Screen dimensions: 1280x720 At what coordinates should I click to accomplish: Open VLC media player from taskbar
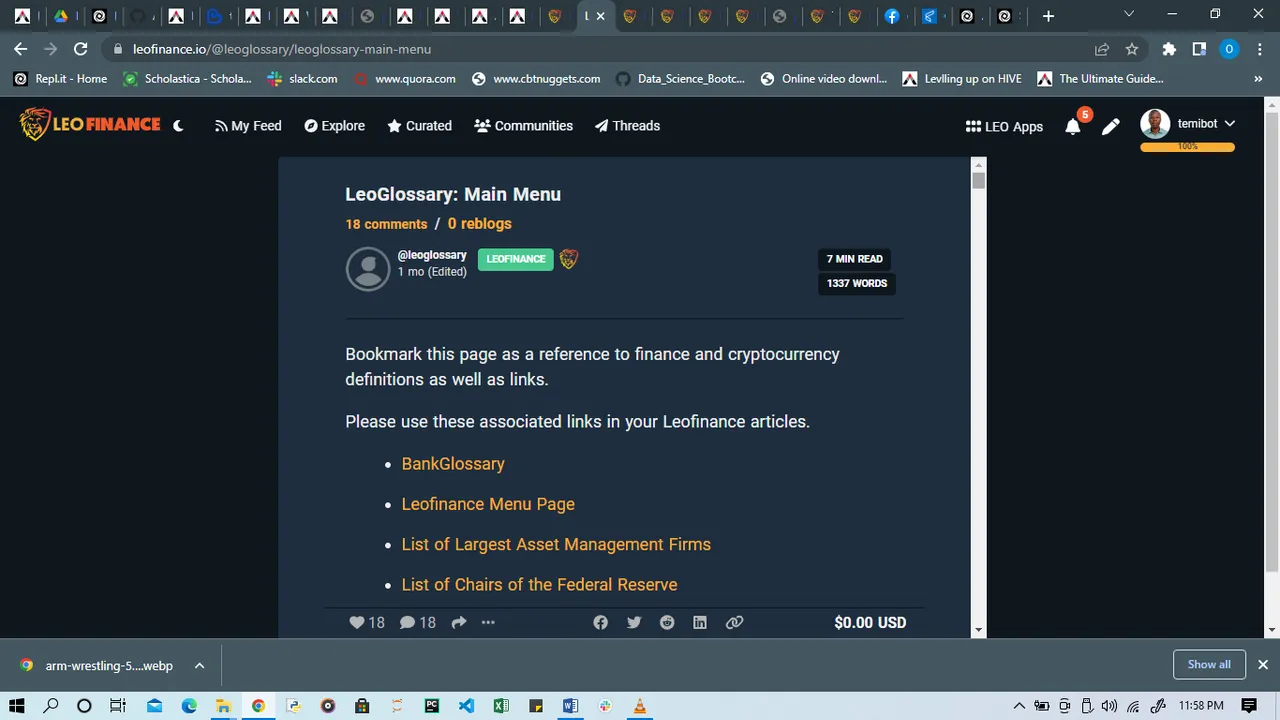coord(640,706)
